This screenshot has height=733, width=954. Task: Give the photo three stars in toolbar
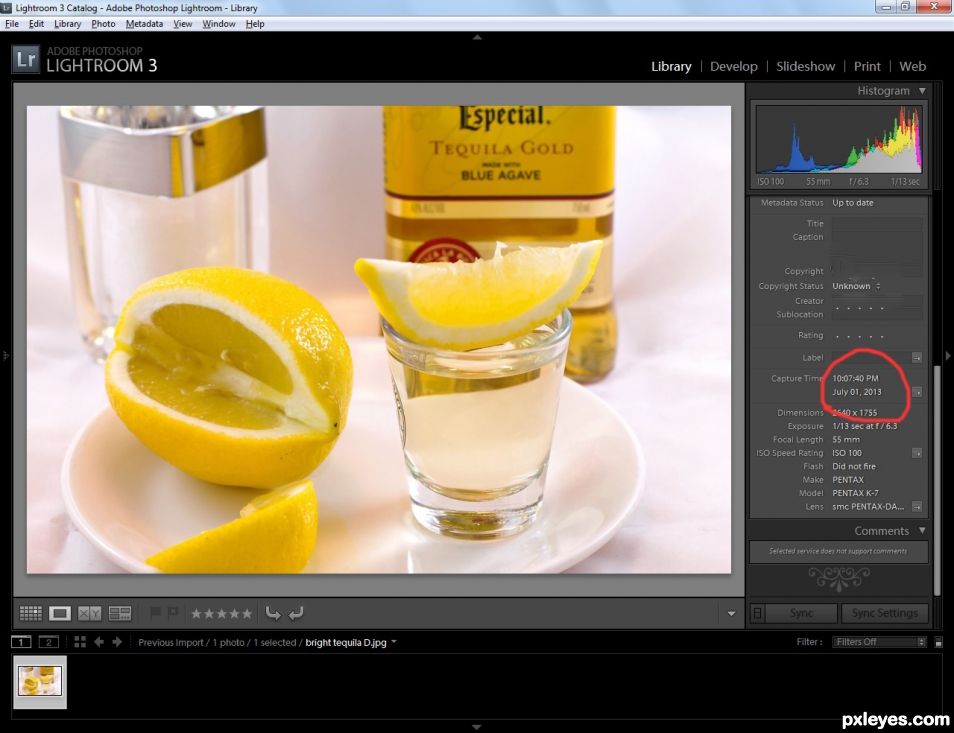point(221,614)
